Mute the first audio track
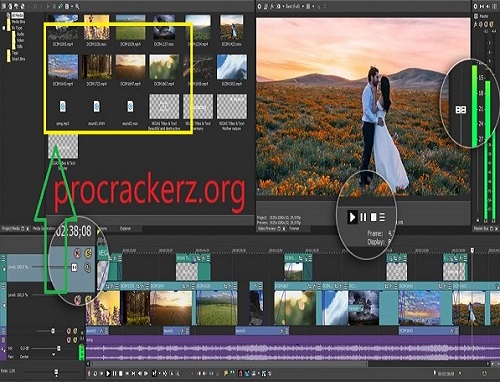Viewport: 500px width, 382px height. pyautogui.click(x=69, y=331)
